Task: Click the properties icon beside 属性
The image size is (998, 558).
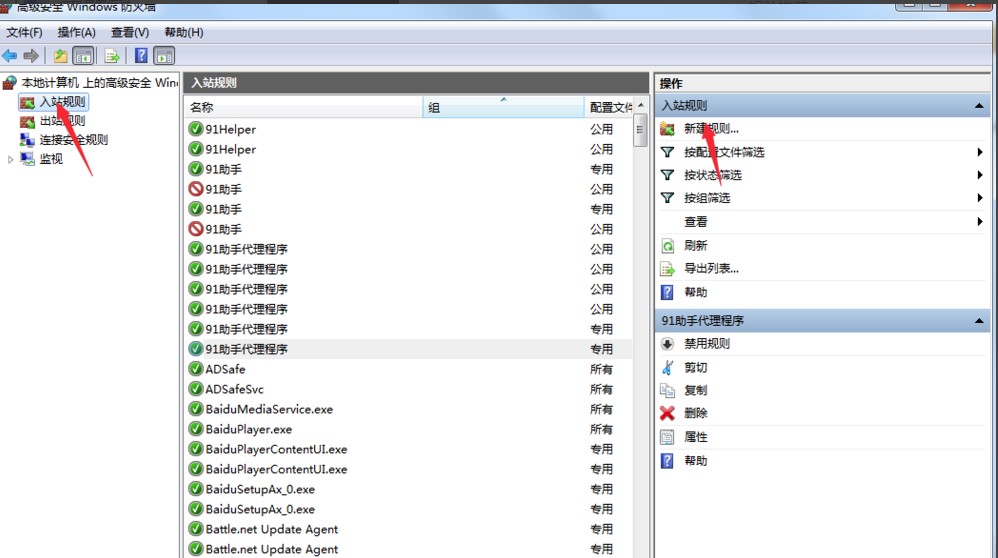Action: point(667,437)
